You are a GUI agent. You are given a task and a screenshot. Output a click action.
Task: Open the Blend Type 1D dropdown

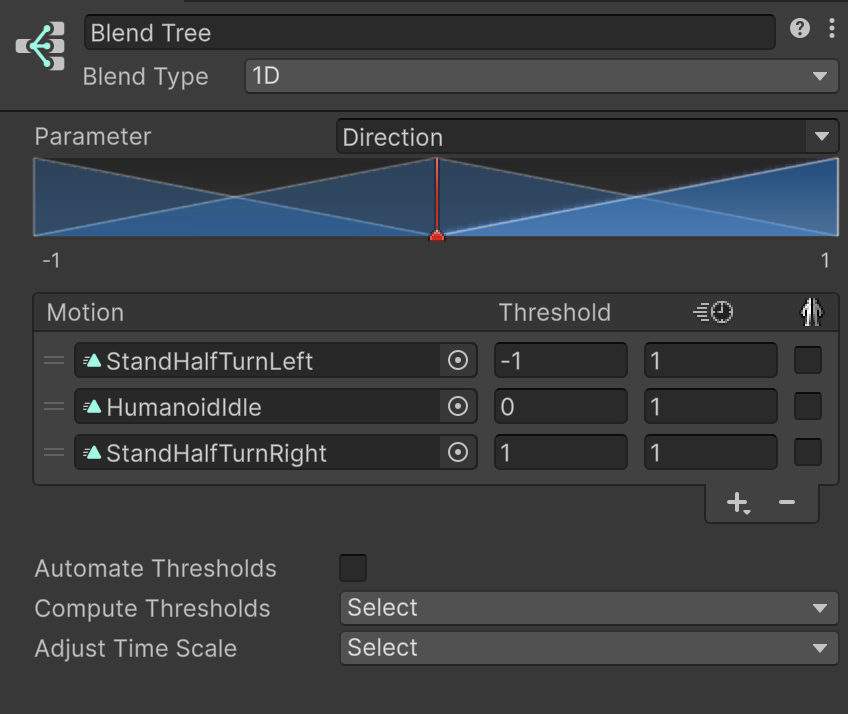click(542, 76)
